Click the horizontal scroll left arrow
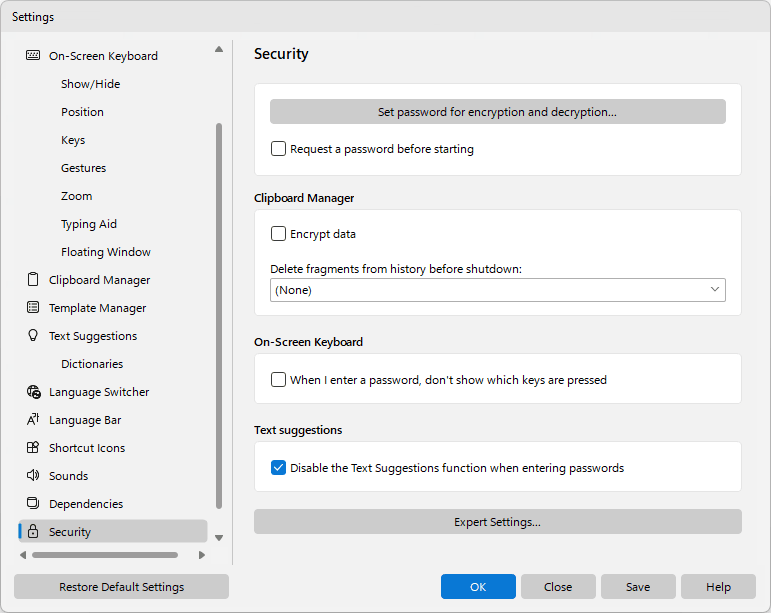This screenshot has width=771, height=613. click(23, 555)
